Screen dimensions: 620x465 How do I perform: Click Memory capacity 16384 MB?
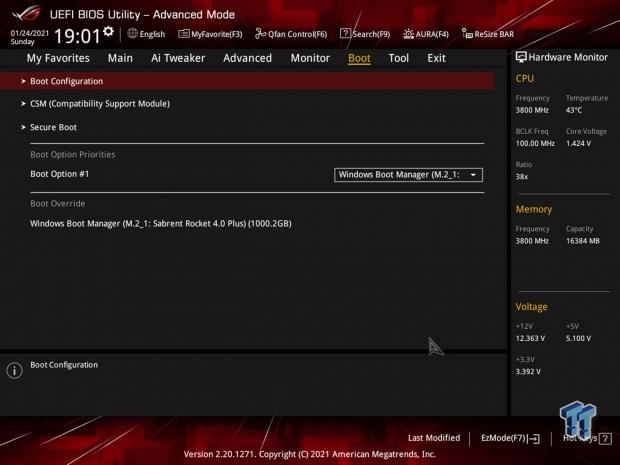coord(582,241)
